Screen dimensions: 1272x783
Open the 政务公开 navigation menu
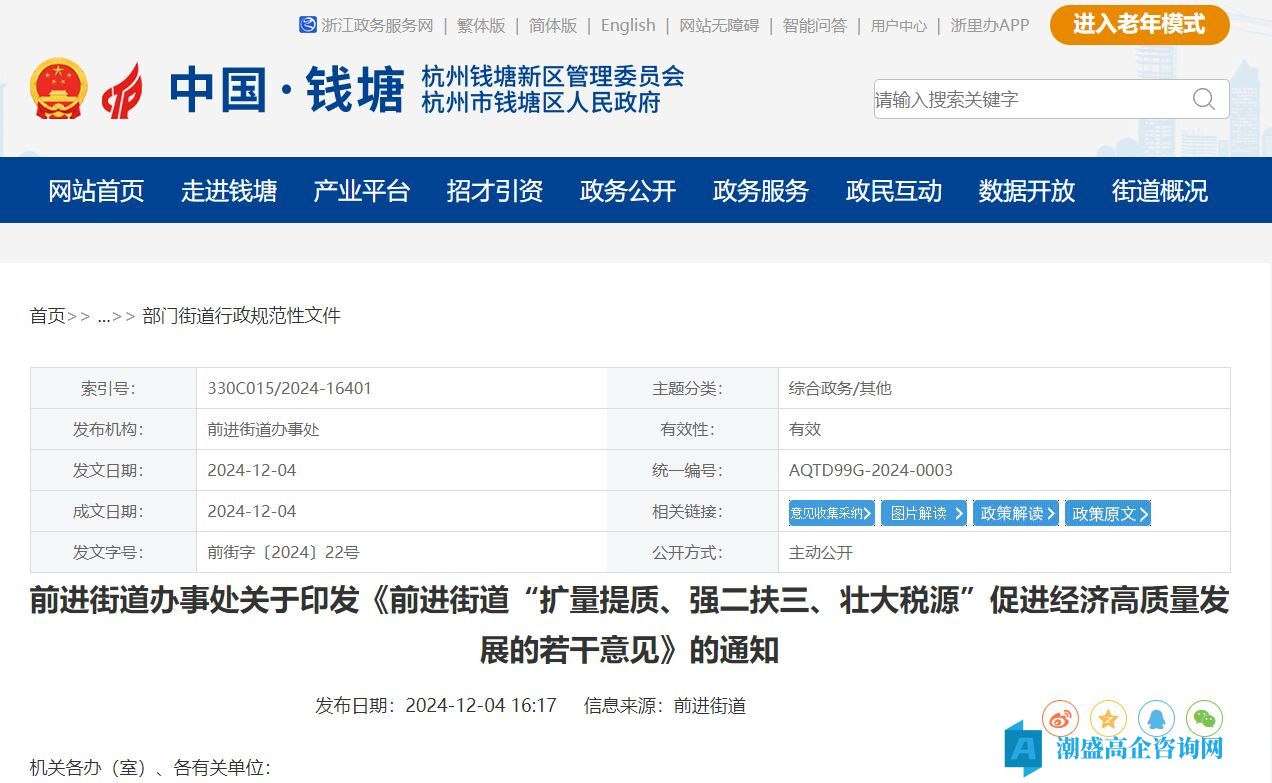point(628,190)
